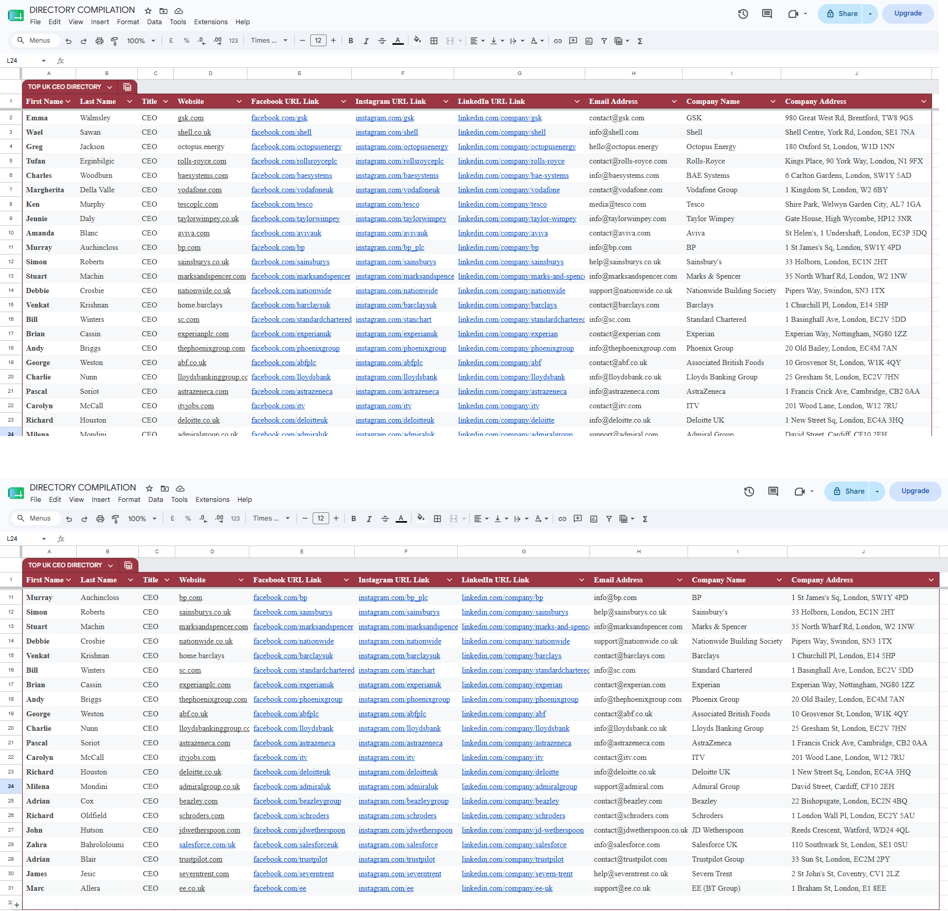Open comments panel in top window header
Image resolution: width=948 pixels, height=911 pixels.
click(x=767, y=14)
